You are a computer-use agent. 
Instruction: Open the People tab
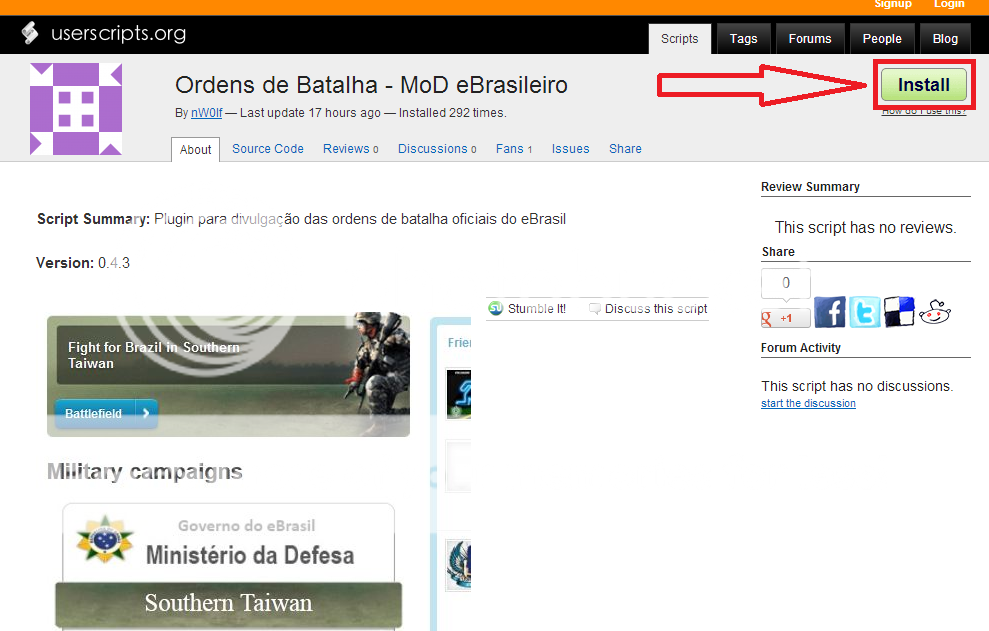pyautogui.click(x=882, y=38)
